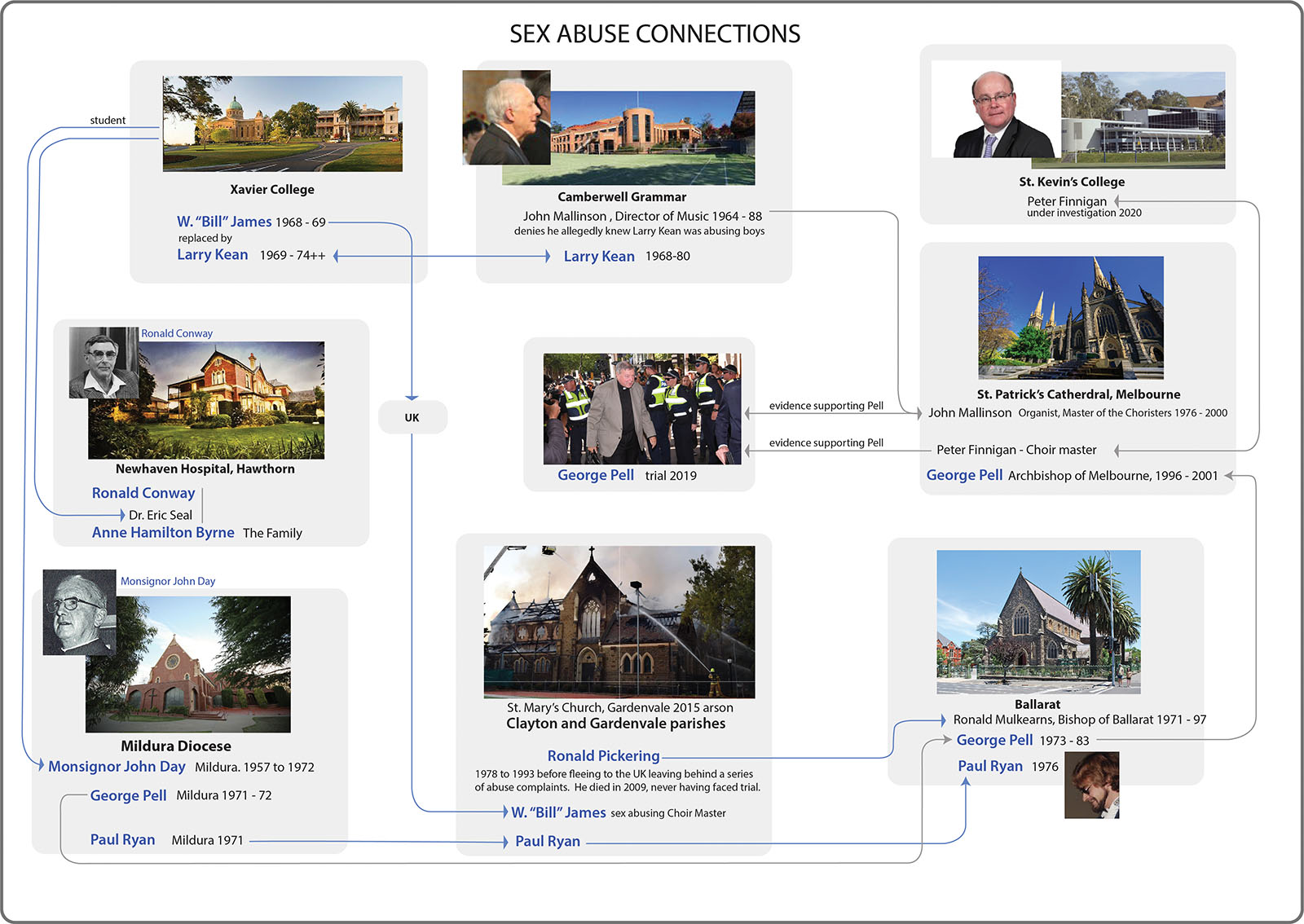Select 'Ronald Mulkearns, Bishop of Ballarat 1971 - 97'

(1080, 719)
